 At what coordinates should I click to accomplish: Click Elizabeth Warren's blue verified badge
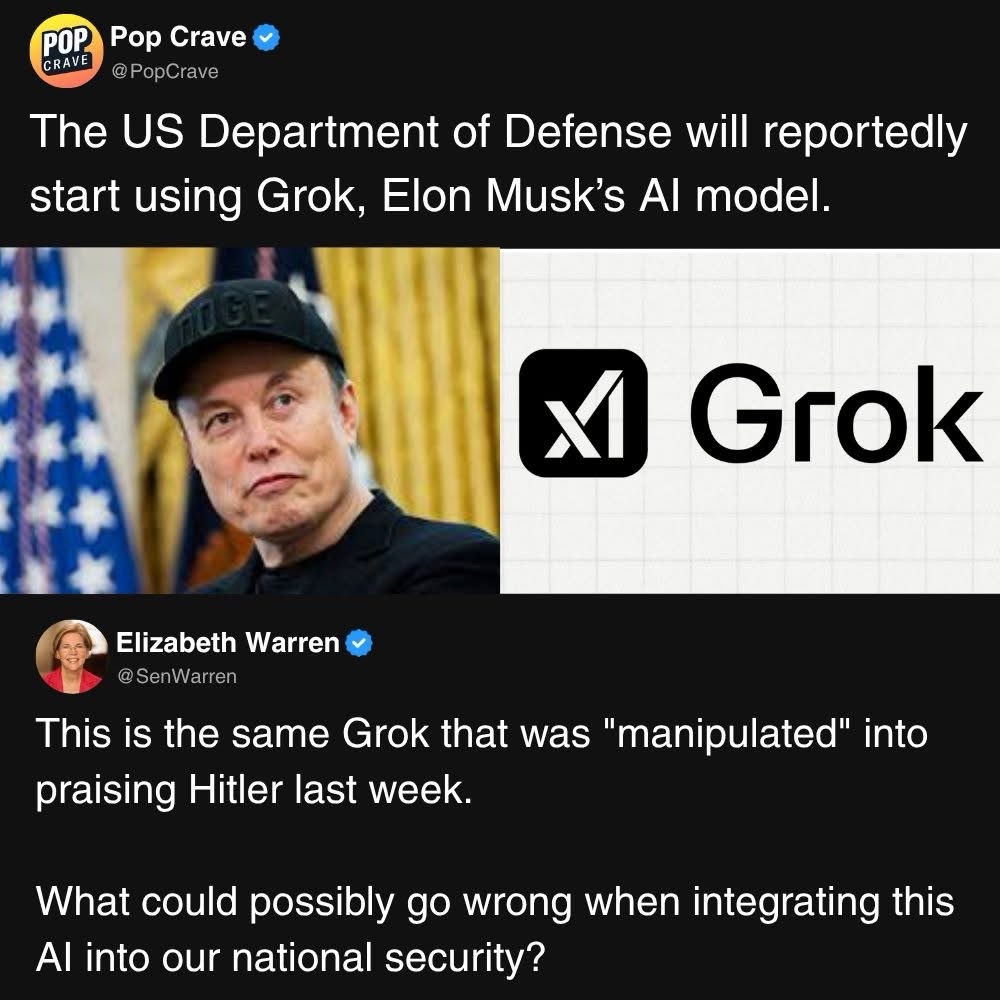coord(358,643)
